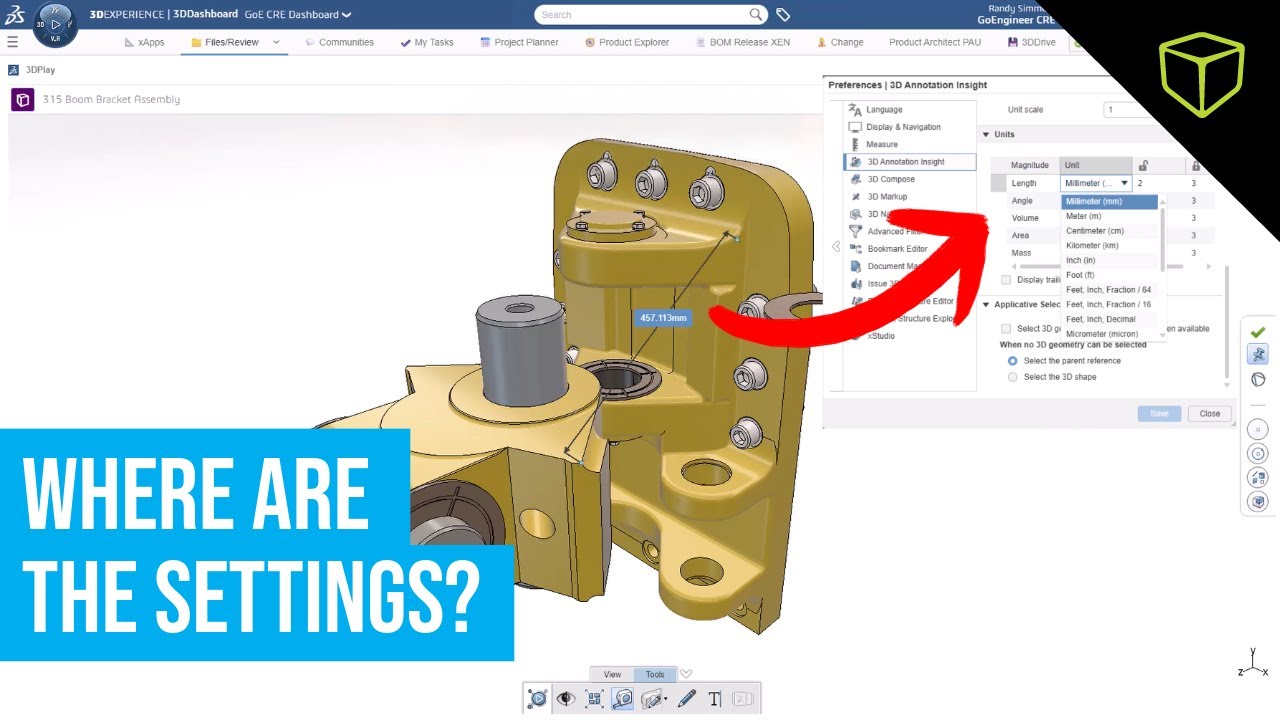
Task: Collapse the preferences sidebar with left chevron
Action: click(x=836, y=247)
